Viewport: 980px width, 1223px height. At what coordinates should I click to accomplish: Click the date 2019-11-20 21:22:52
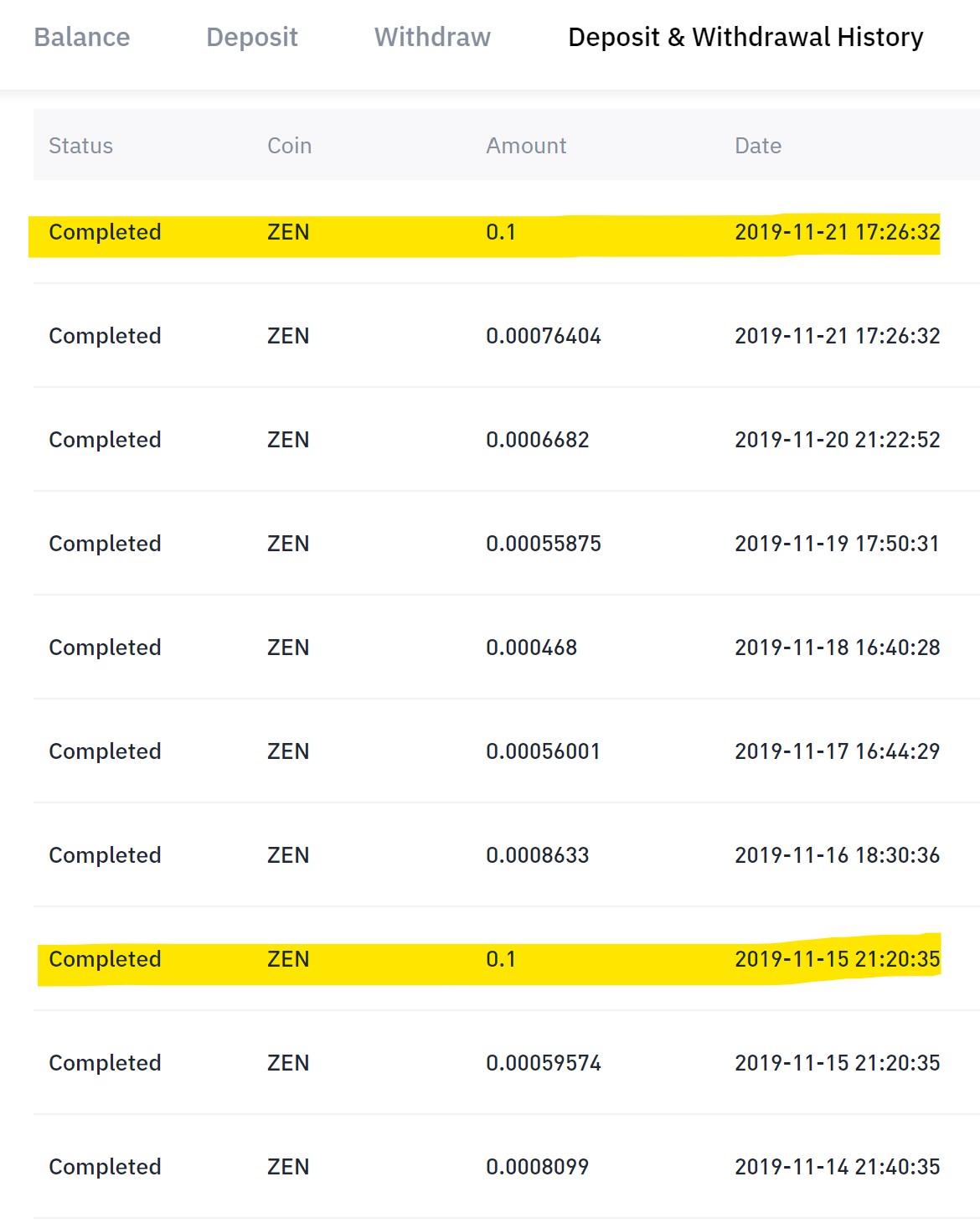(837, 440)
